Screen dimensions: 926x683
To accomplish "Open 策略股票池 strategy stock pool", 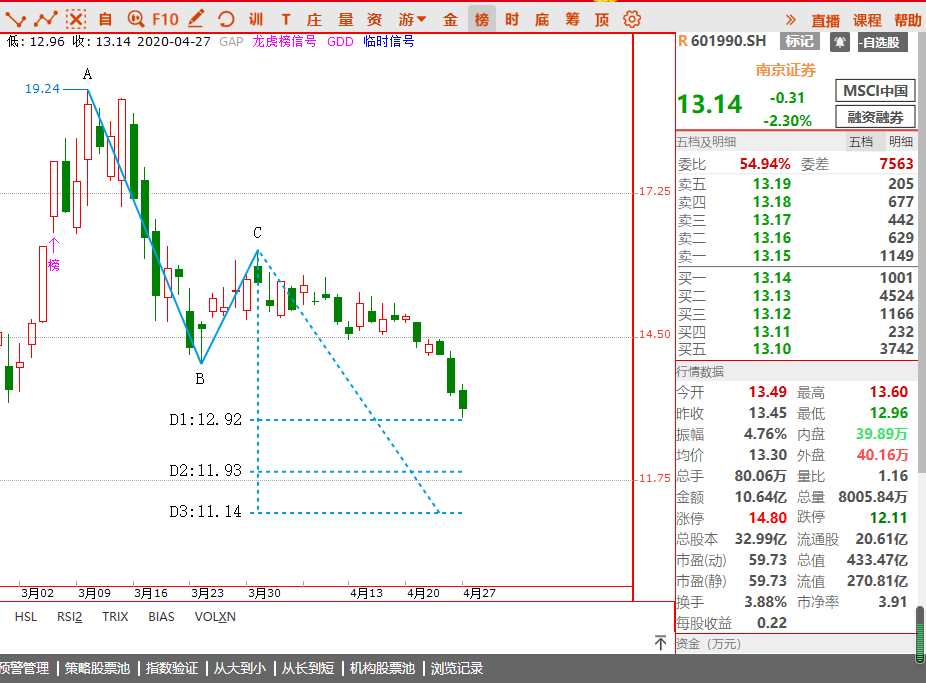I will [x=97, y=668].
